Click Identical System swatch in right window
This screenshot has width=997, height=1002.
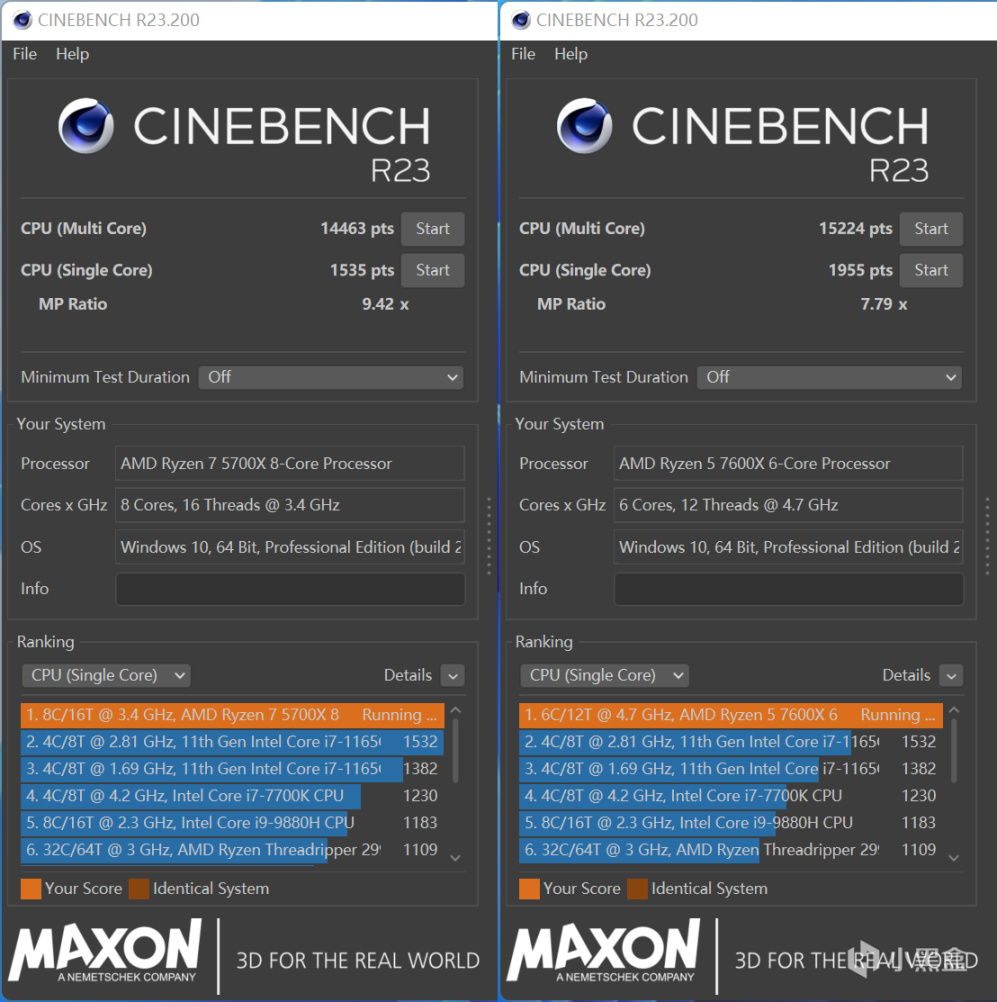point(638,889)
